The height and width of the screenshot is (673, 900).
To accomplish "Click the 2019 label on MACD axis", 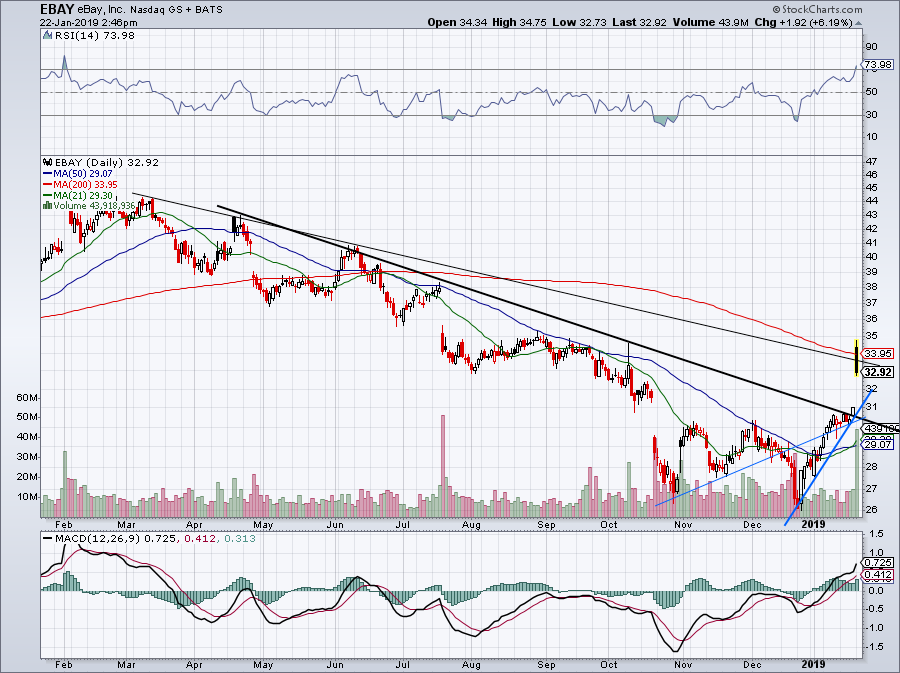I will click(x=813, y=664).
